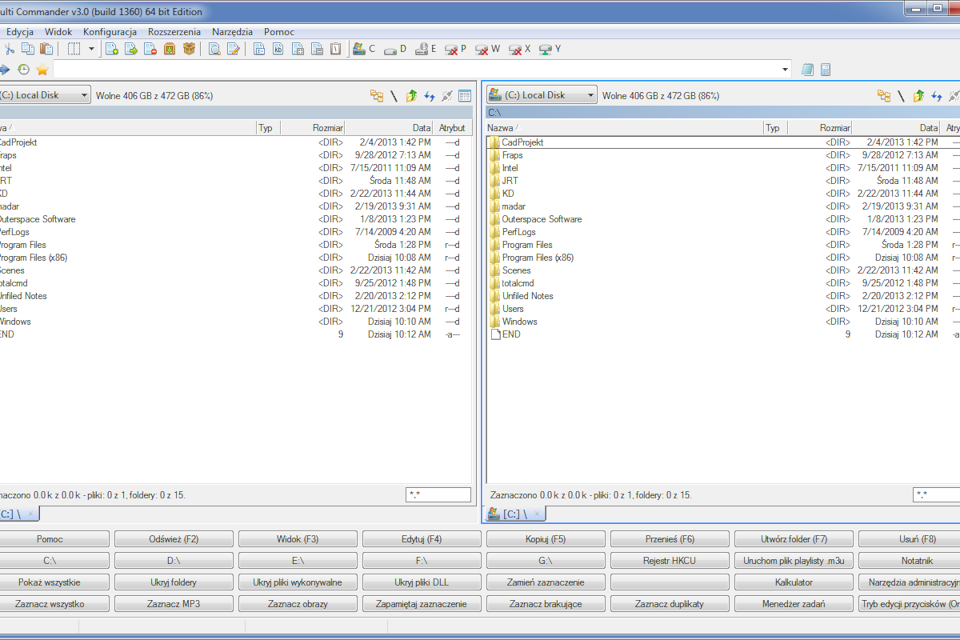The height and width of the screenshot is (640, 960).
Task: Click refresh arrows icon in right panel
Action: tap(937, 96)
